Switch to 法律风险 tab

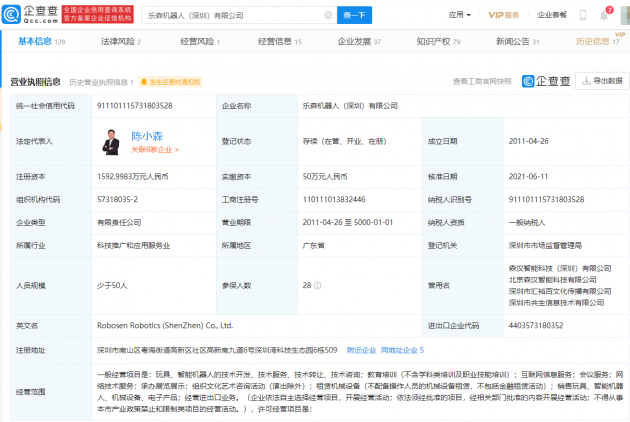click(121, 41)
